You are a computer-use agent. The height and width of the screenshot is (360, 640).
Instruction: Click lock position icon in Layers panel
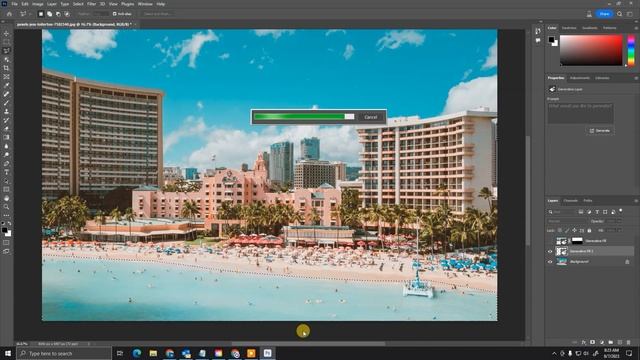574,231
